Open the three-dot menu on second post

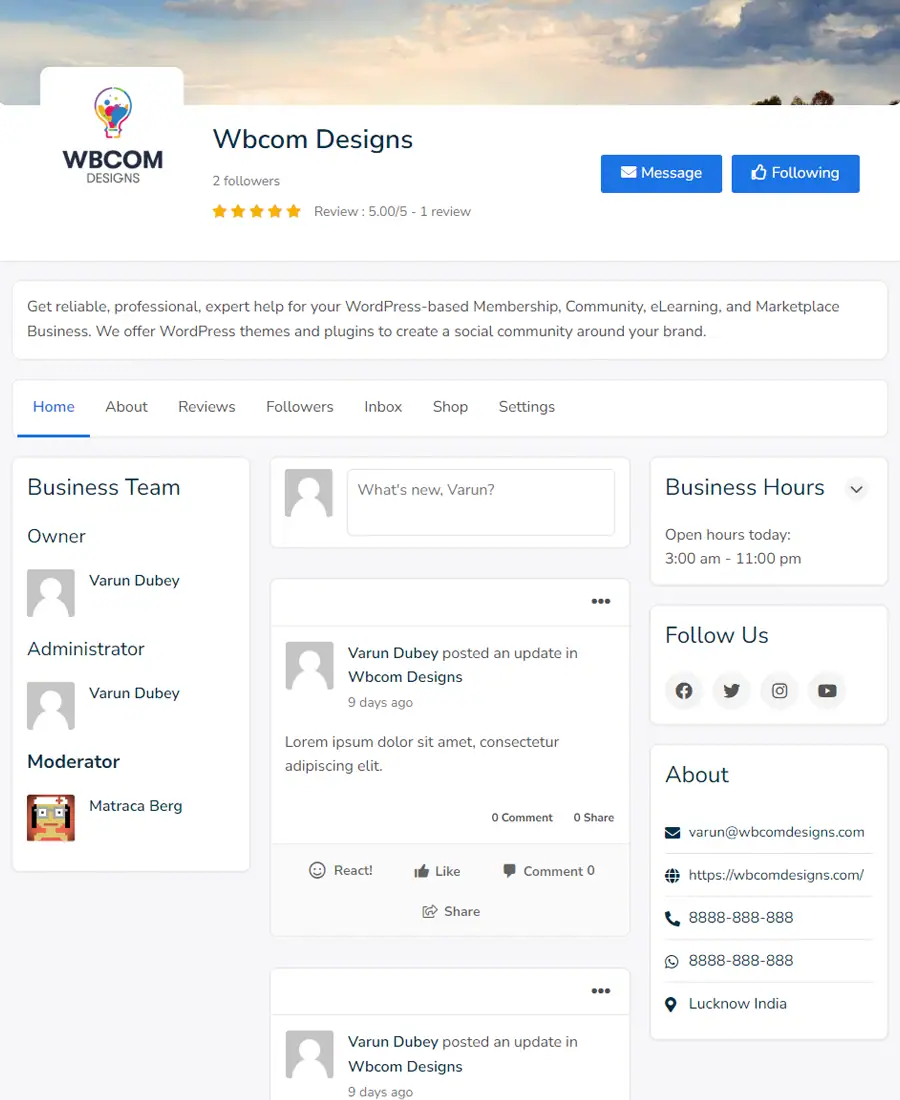(600, 991)
